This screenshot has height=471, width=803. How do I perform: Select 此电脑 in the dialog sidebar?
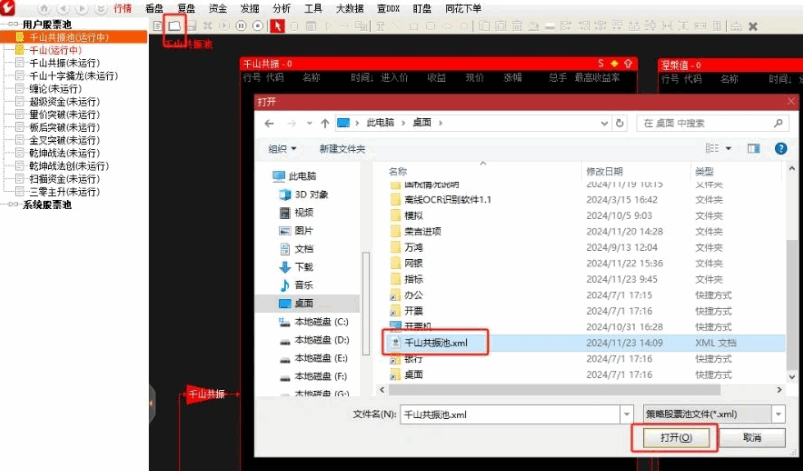[x=302, y=176]
